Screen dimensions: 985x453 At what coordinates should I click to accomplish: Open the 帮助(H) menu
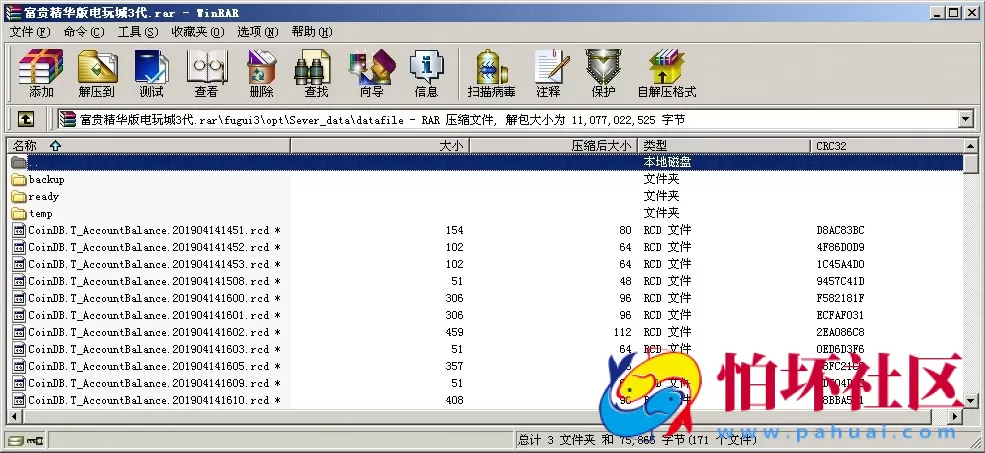click(312, 31)
